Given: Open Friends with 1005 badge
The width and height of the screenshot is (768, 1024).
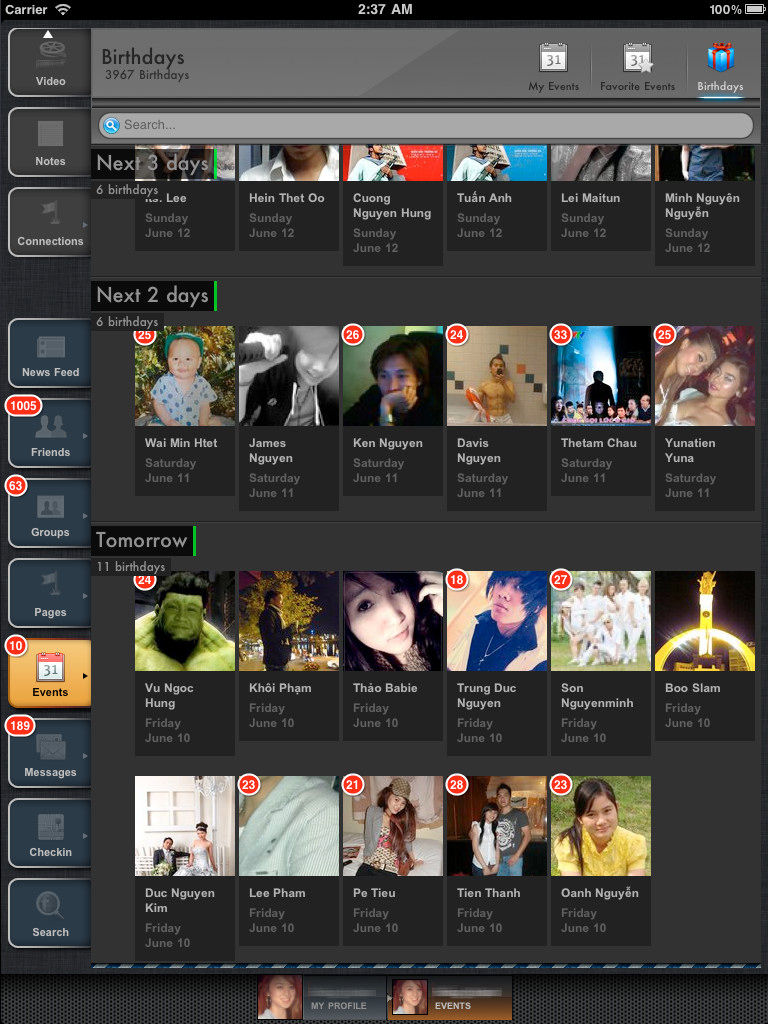Looking at the screenshot, I should click(50, 433).
